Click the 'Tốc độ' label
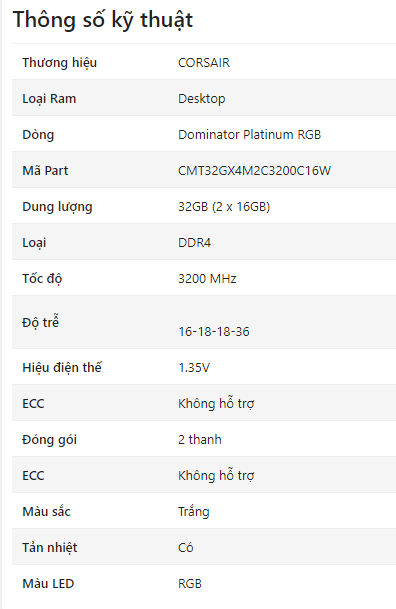 [42, 278]
